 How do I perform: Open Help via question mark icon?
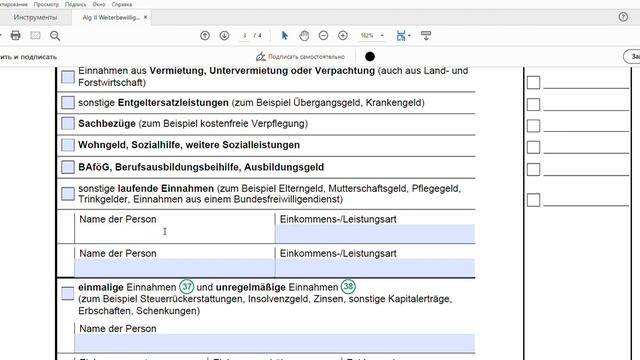pos(623,17)
